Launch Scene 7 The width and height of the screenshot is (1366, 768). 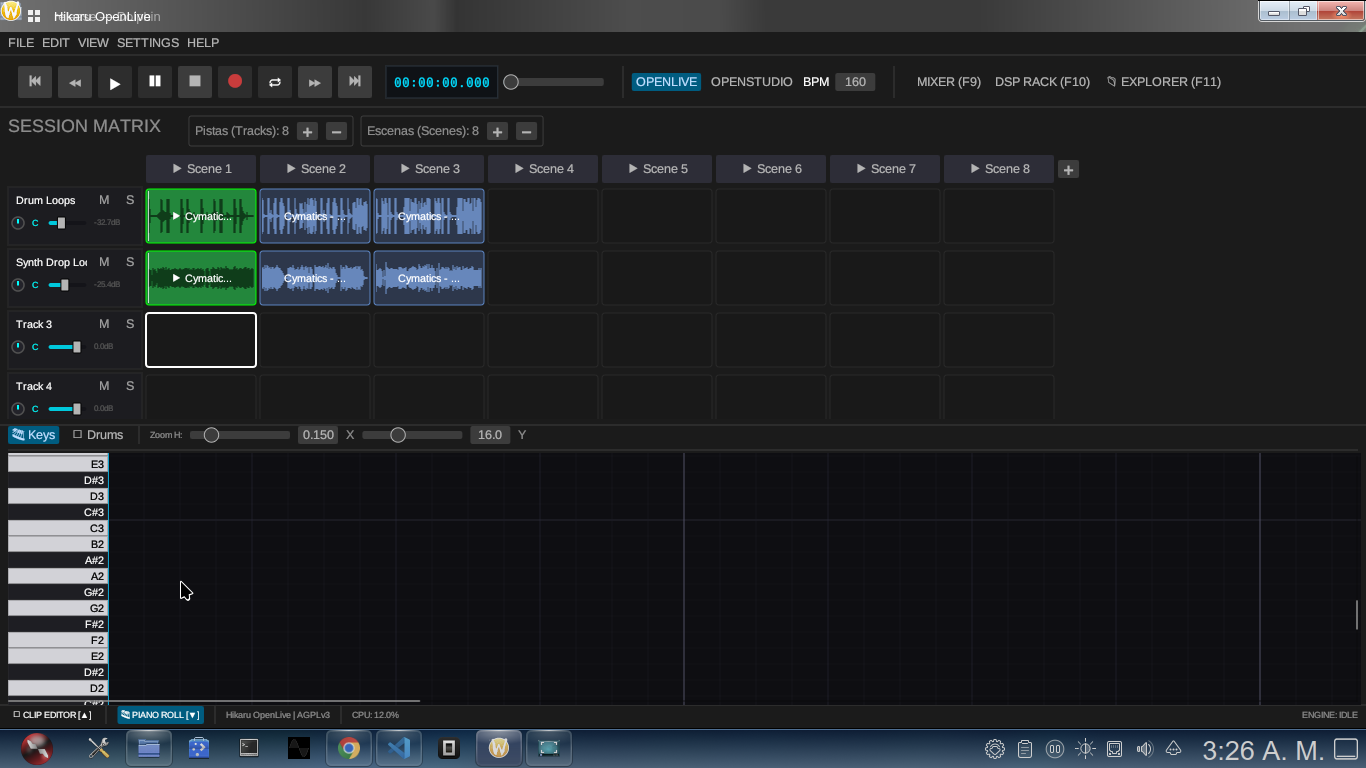(x=885, y=169)
